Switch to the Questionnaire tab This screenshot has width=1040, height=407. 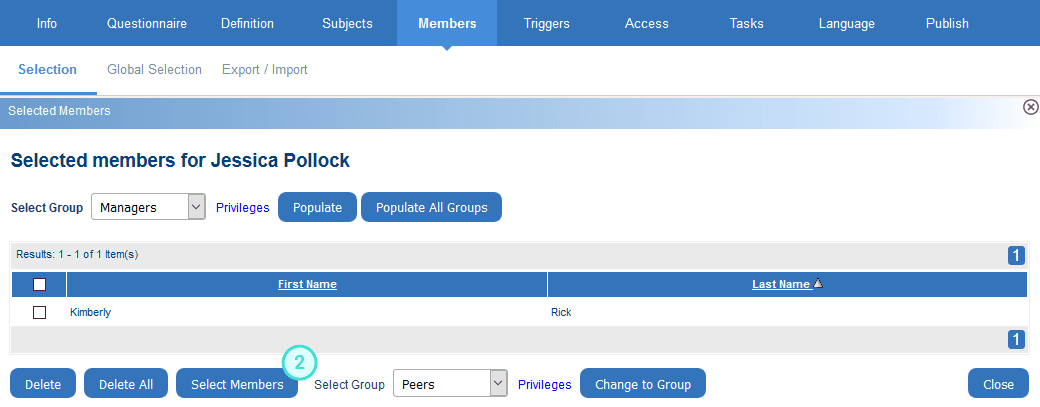point(147,23)
